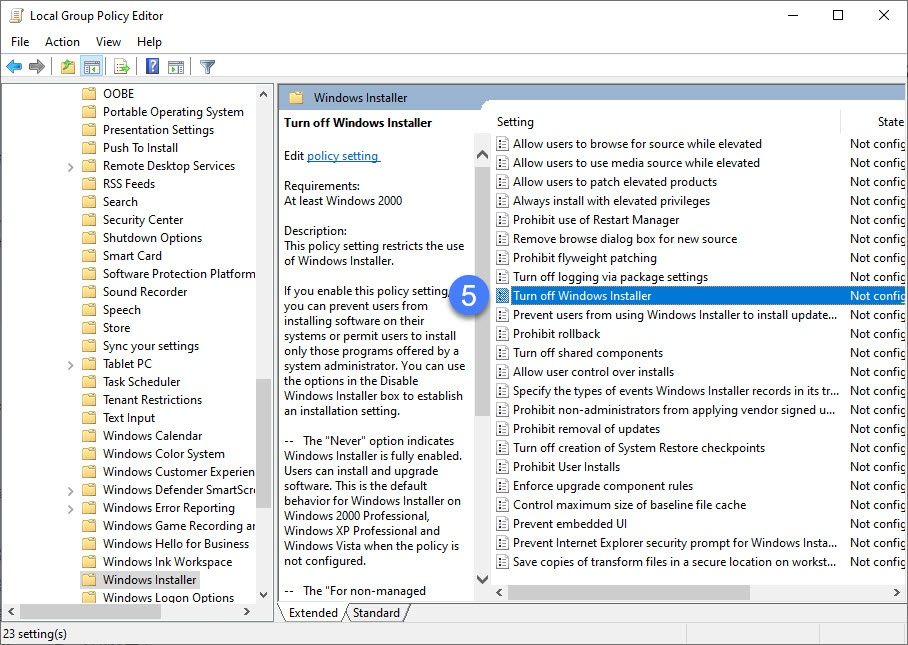Click the folder icon beside Store

click(89, 328)
